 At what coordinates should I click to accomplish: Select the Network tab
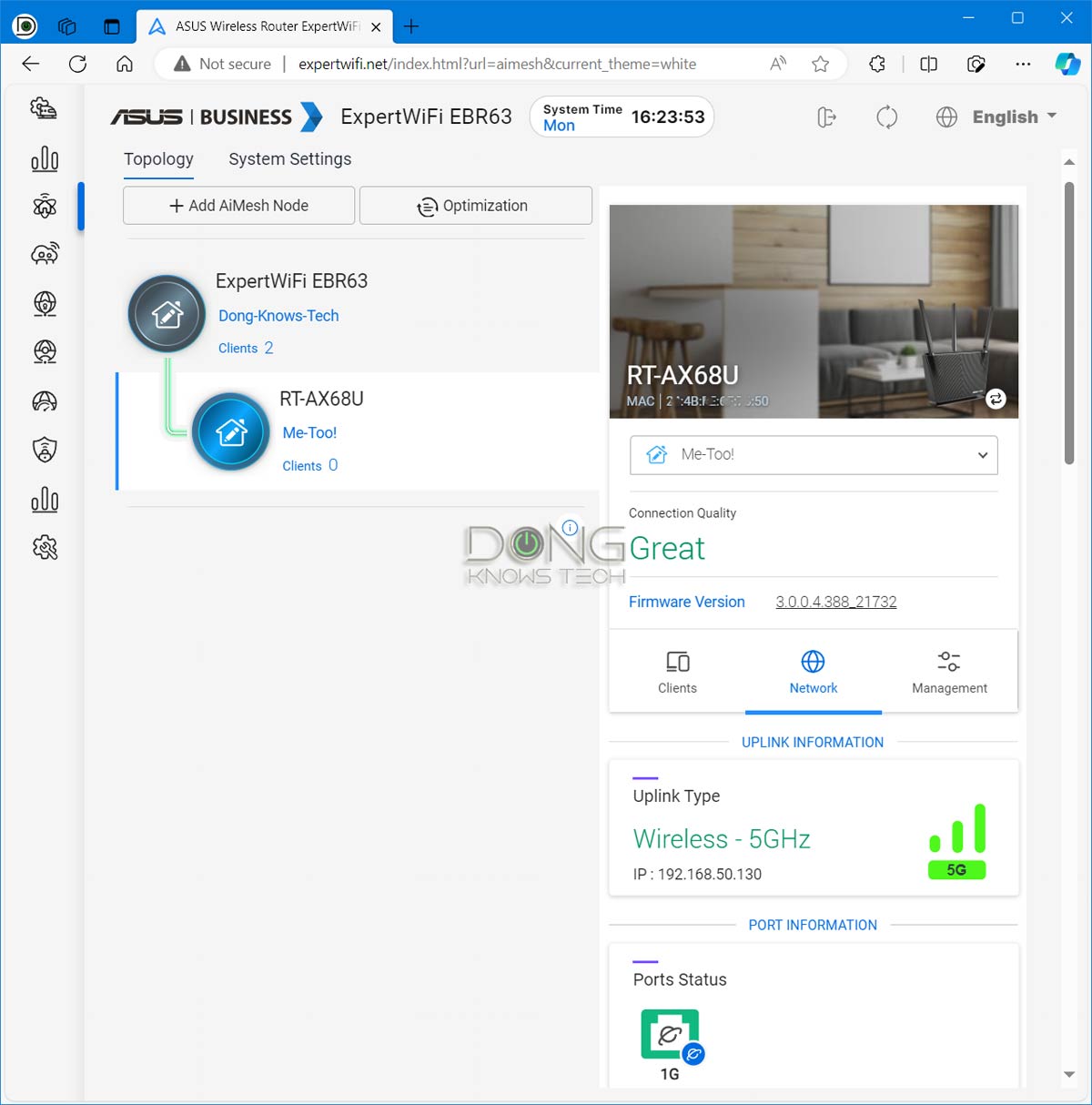coord(814,673)
